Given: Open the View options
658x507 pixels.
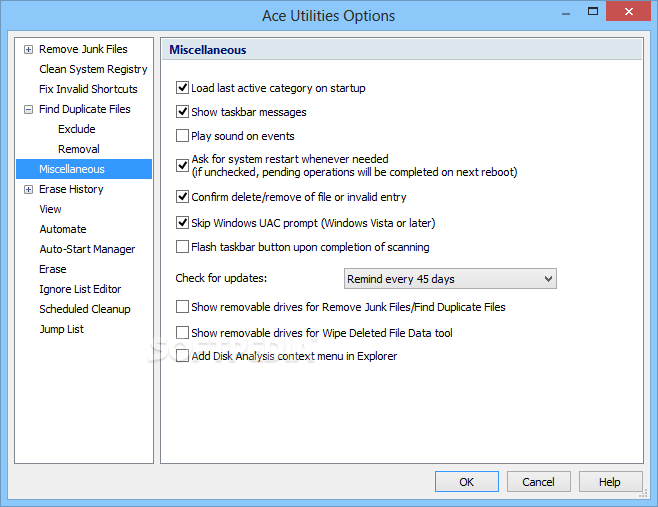Looking at the screenshot, I should click(50, 209).
